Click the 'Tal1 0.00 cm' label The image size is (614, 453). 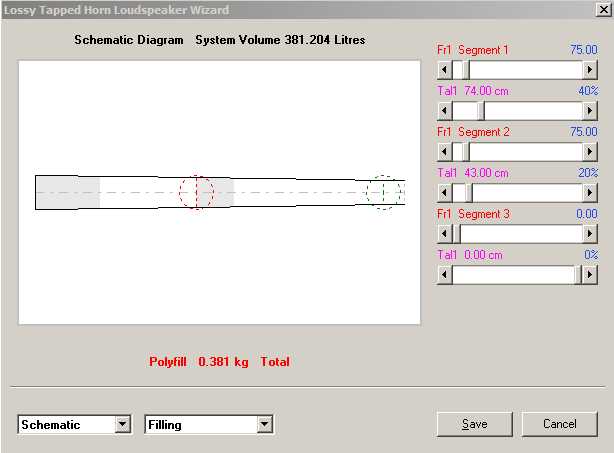click(x=470, y=255)
